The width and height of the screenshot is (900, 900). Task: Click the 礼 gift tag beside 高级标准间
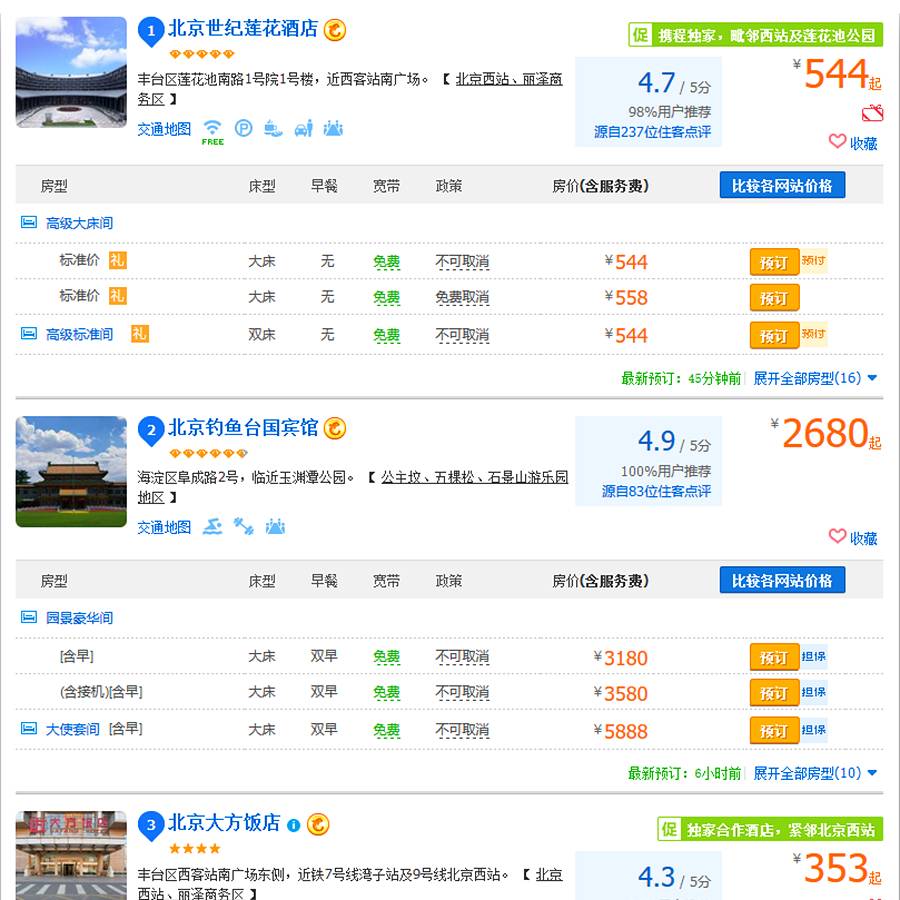(x=139, y=333)
